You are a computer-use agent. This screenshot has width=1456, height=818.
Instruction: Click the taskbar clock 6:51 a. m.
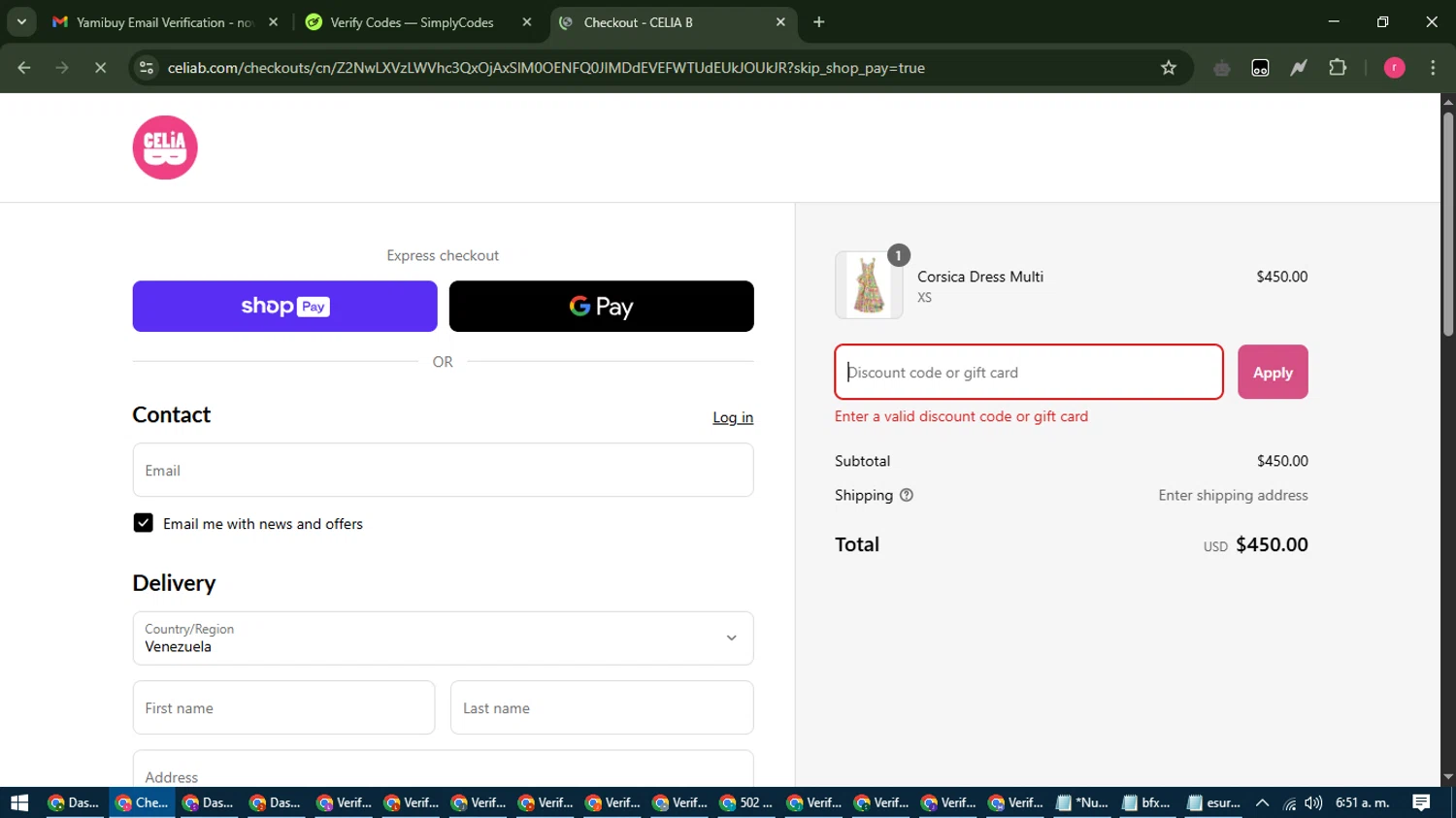(1363, 802)
